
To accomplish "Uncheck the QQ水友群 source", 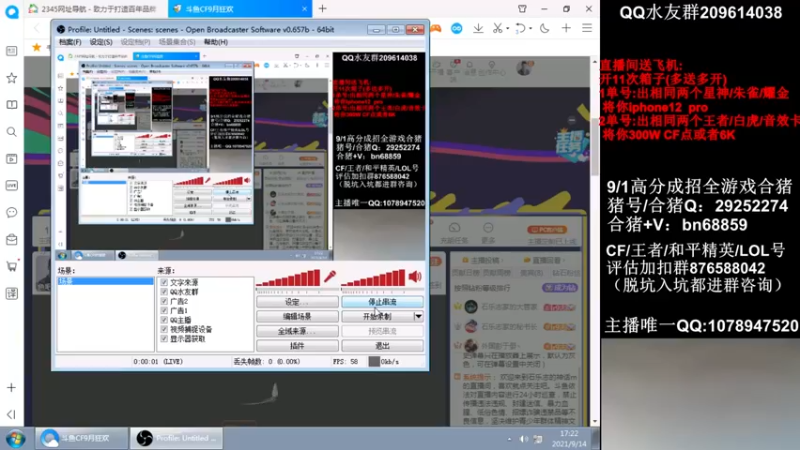I will coord(164,292).
